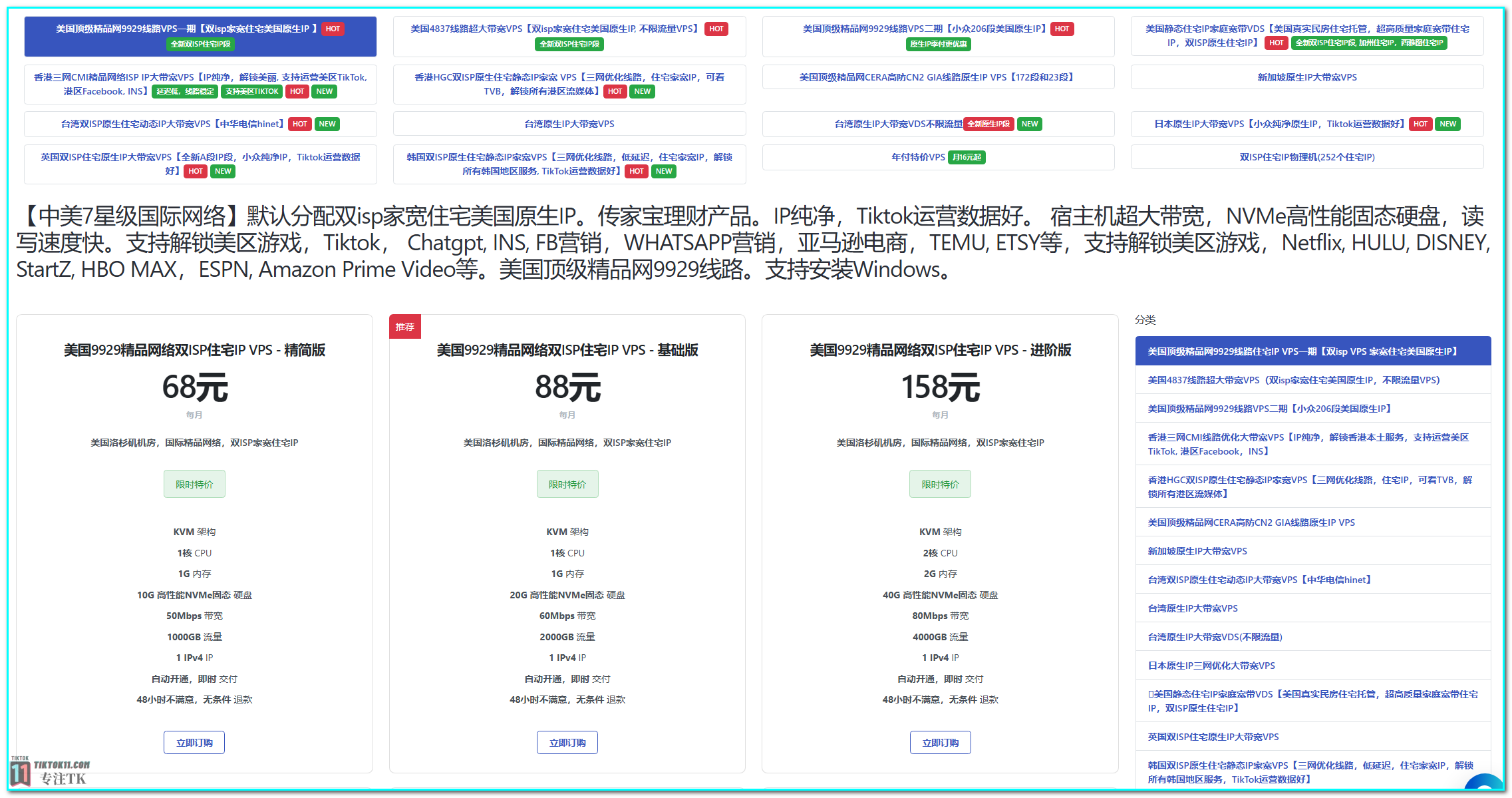Open the top 新加坡原生IP大带宽VPS tab

pyautogui.click(x=1307, y=77)
